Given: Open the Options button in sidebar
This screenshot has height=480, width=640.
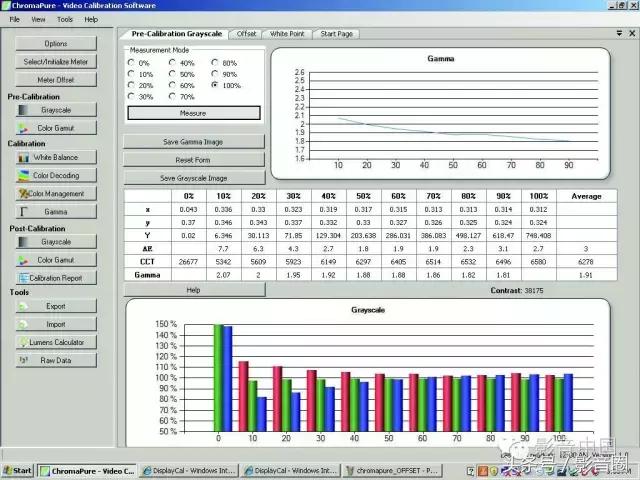Looking at the screenshot, I should point(56,43).
